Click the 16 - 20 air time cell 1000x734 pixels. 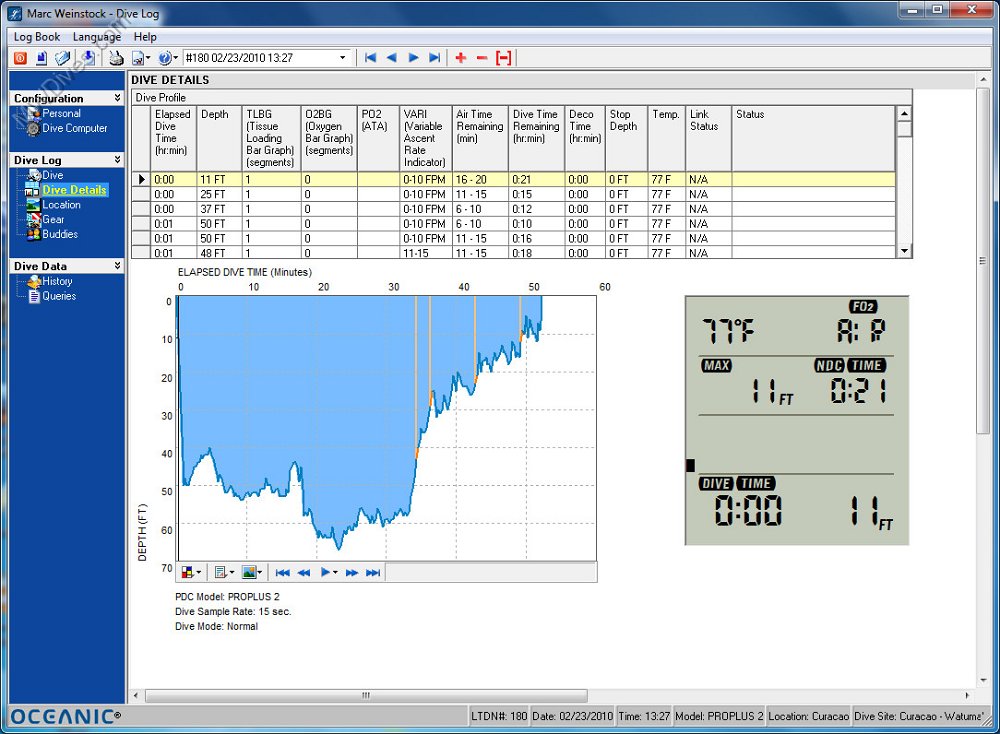(480, 179)
